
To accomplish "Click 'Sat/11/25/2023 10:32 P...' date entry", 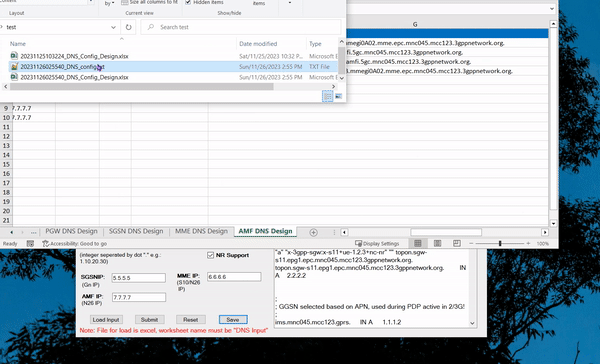I will [x=271, y=56].
